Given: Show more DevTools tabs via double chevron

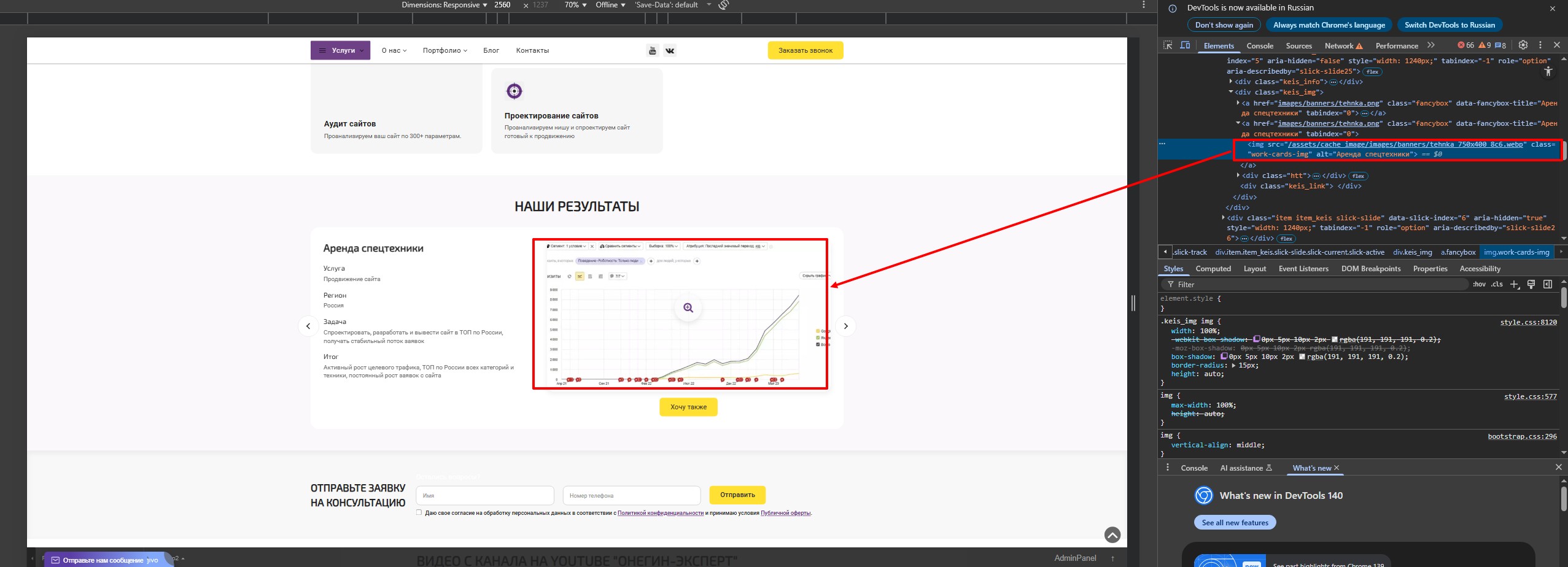Looking at the screenshot, I should pos(1431,45).
